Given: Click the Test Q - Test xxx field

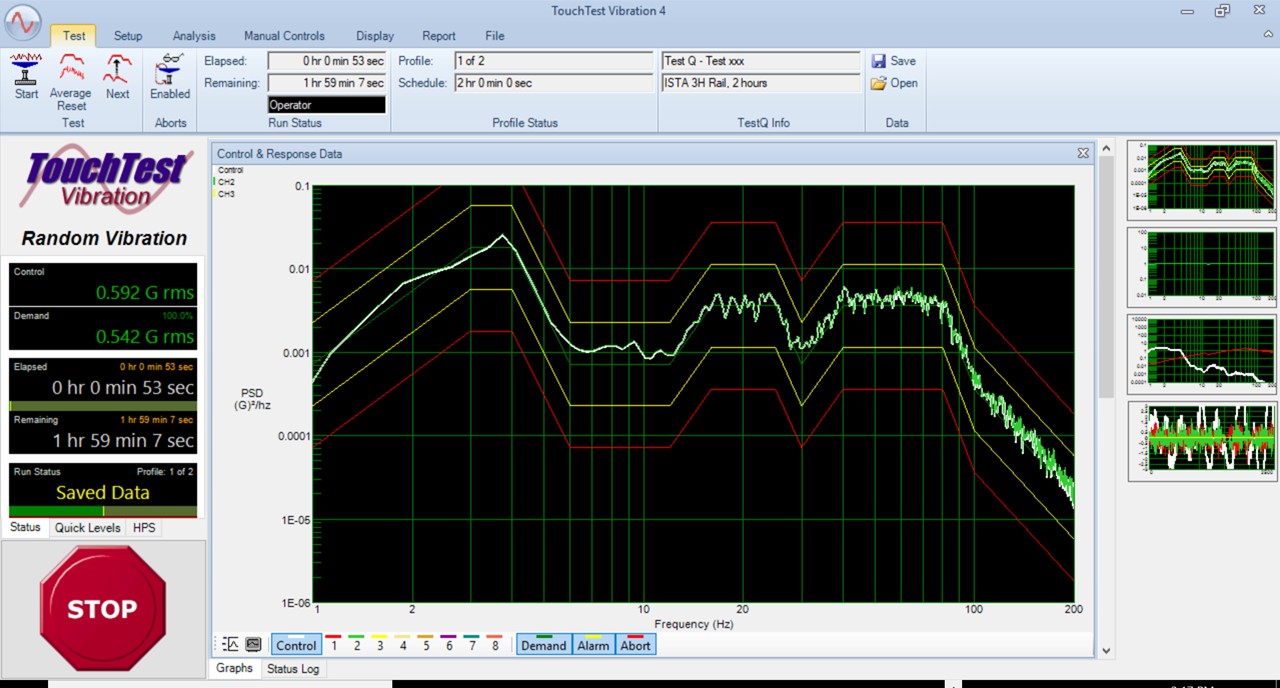Looking at the screenshot, I should 761,61.
